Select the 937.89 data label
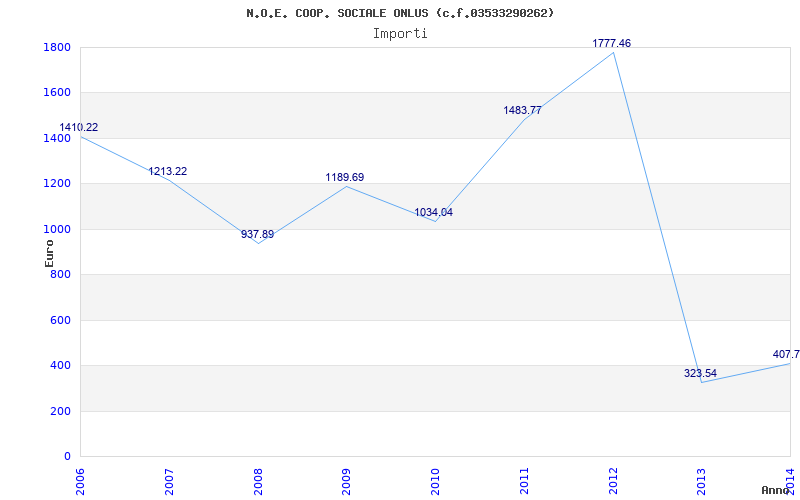Image resolution: width=800 pixels, height=500 pixels. coord(258,234)
